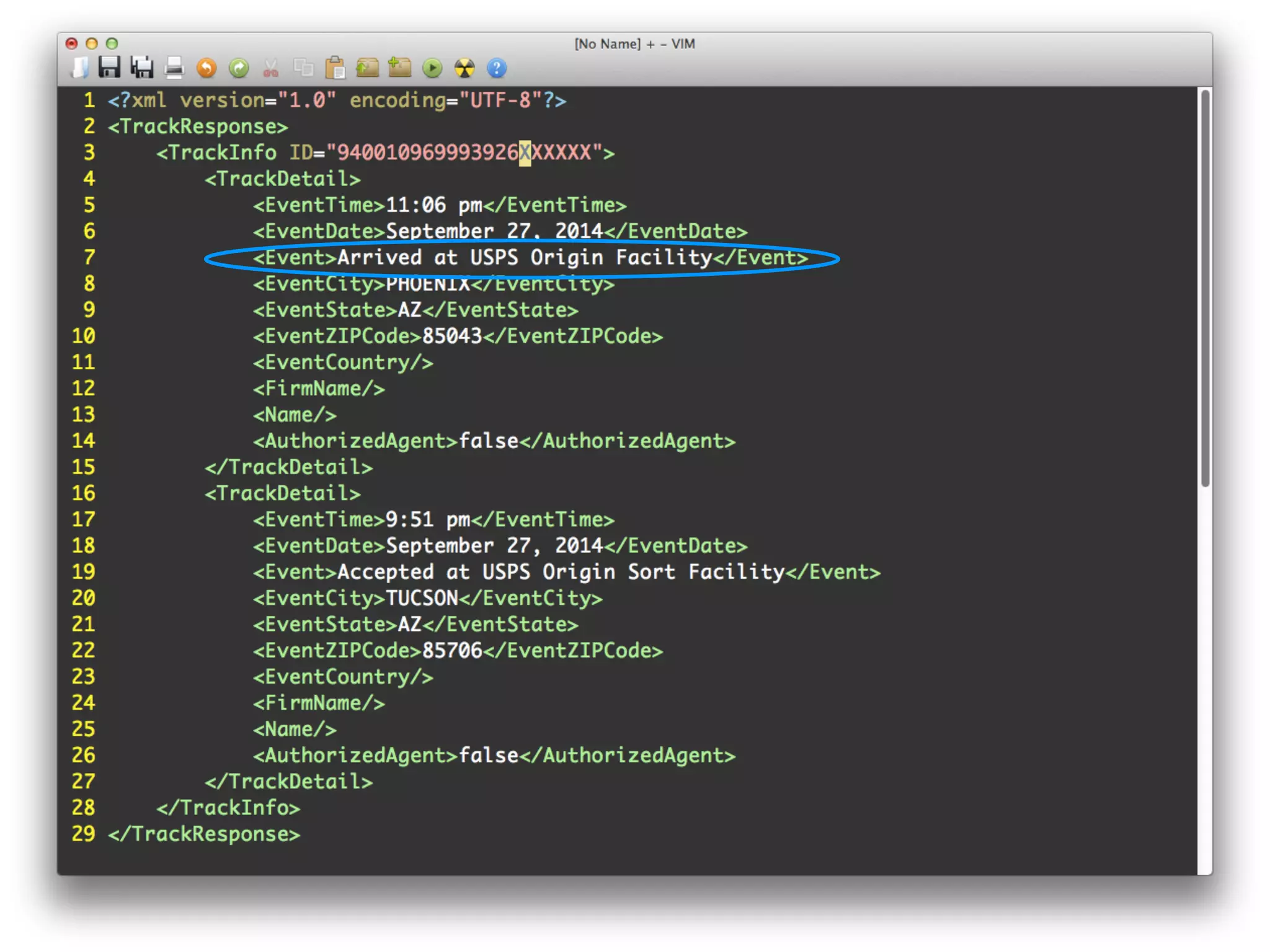Click the Print toolbar icon
This screenshot has height=952, width=1270.
tap(174, 68)
